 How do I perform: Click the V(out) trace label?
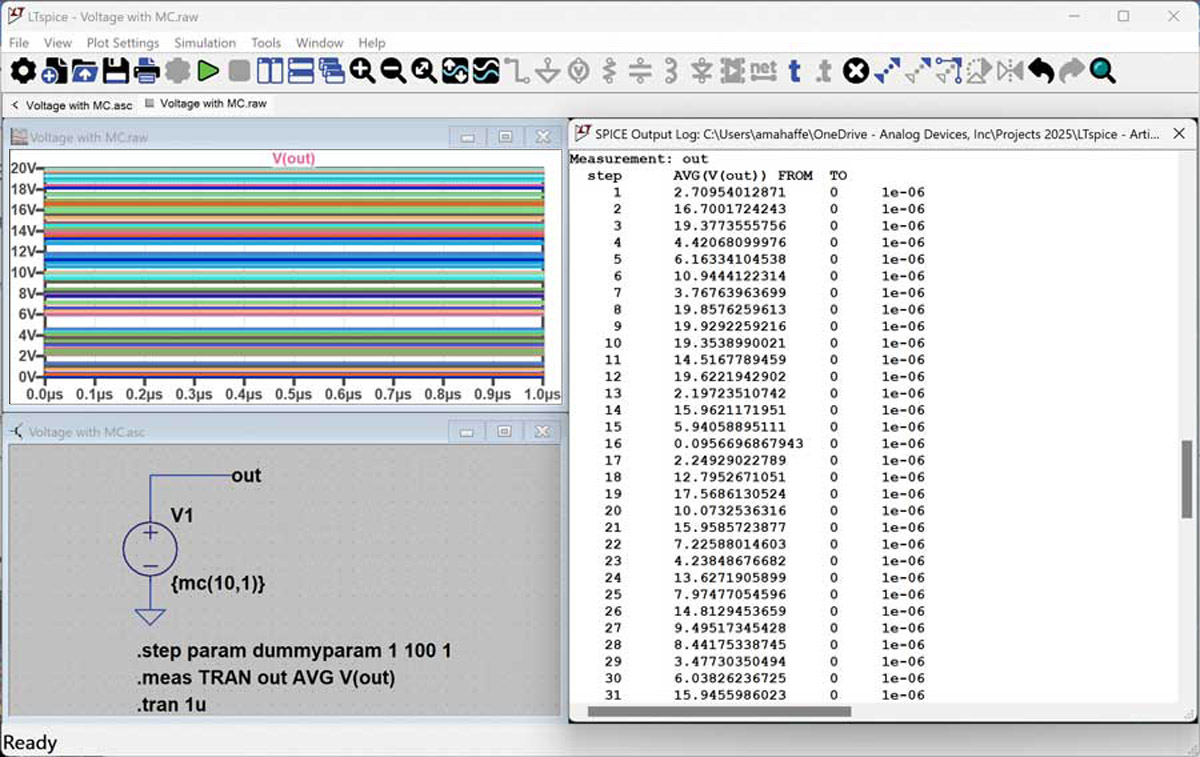(x=294, y=158)
